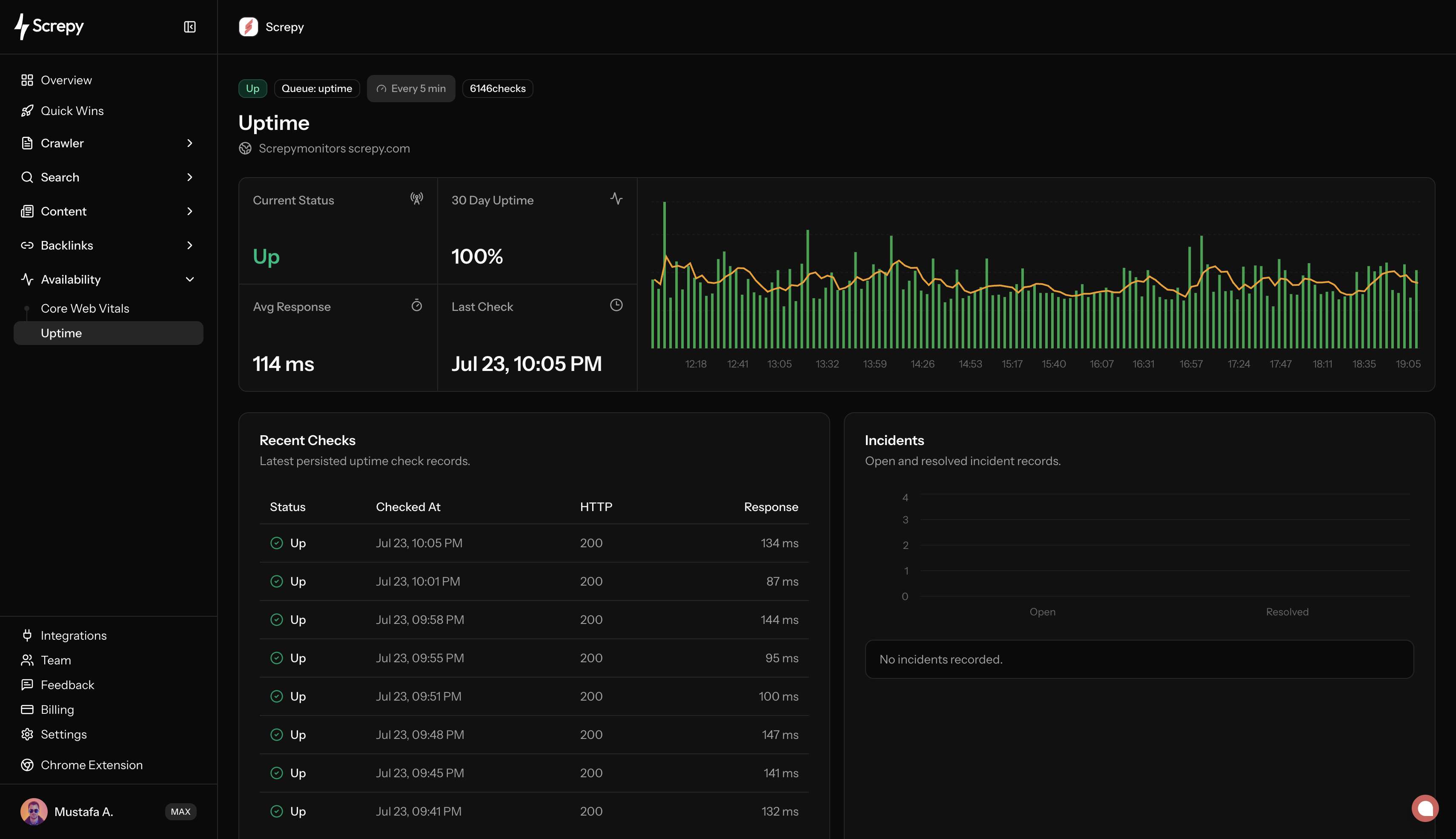Click the pulse icon on 30 Day Uptime card
The image size is (1456, 839).
(x=616, y=198)
